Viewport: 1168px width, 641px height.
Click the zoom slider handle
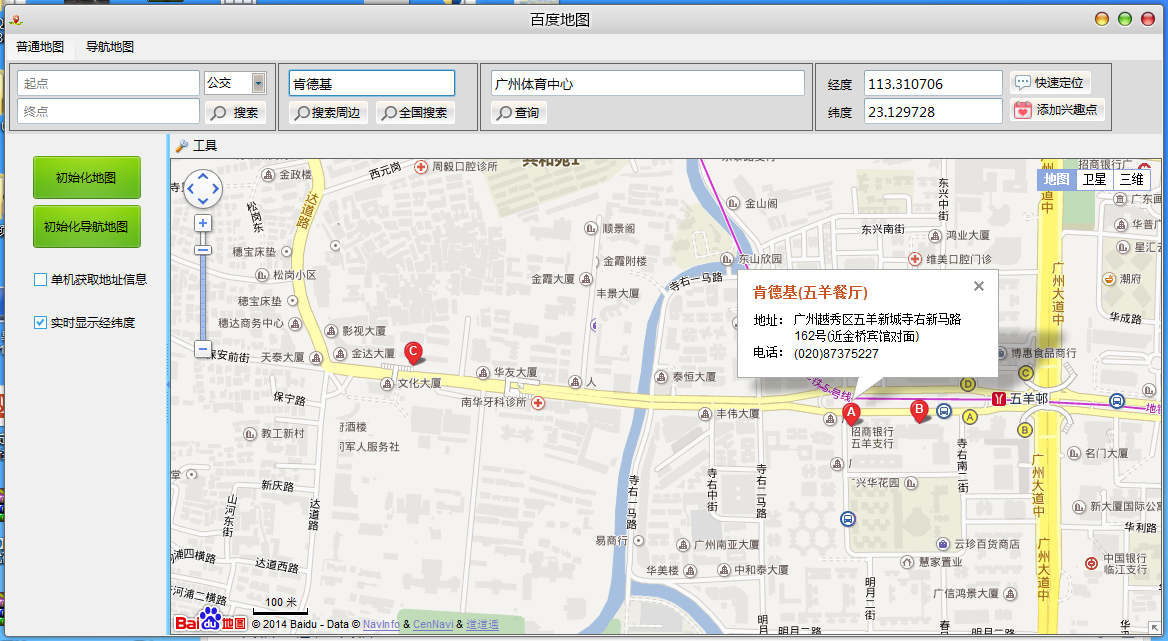[x=203, y=250]
